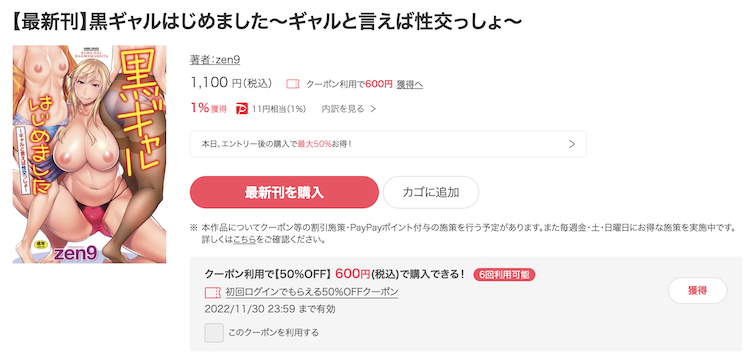750x360 pixels.
Task: Buy with the 最新刊を購入 button
Action: pyautogui.click(x=284, y=192)
